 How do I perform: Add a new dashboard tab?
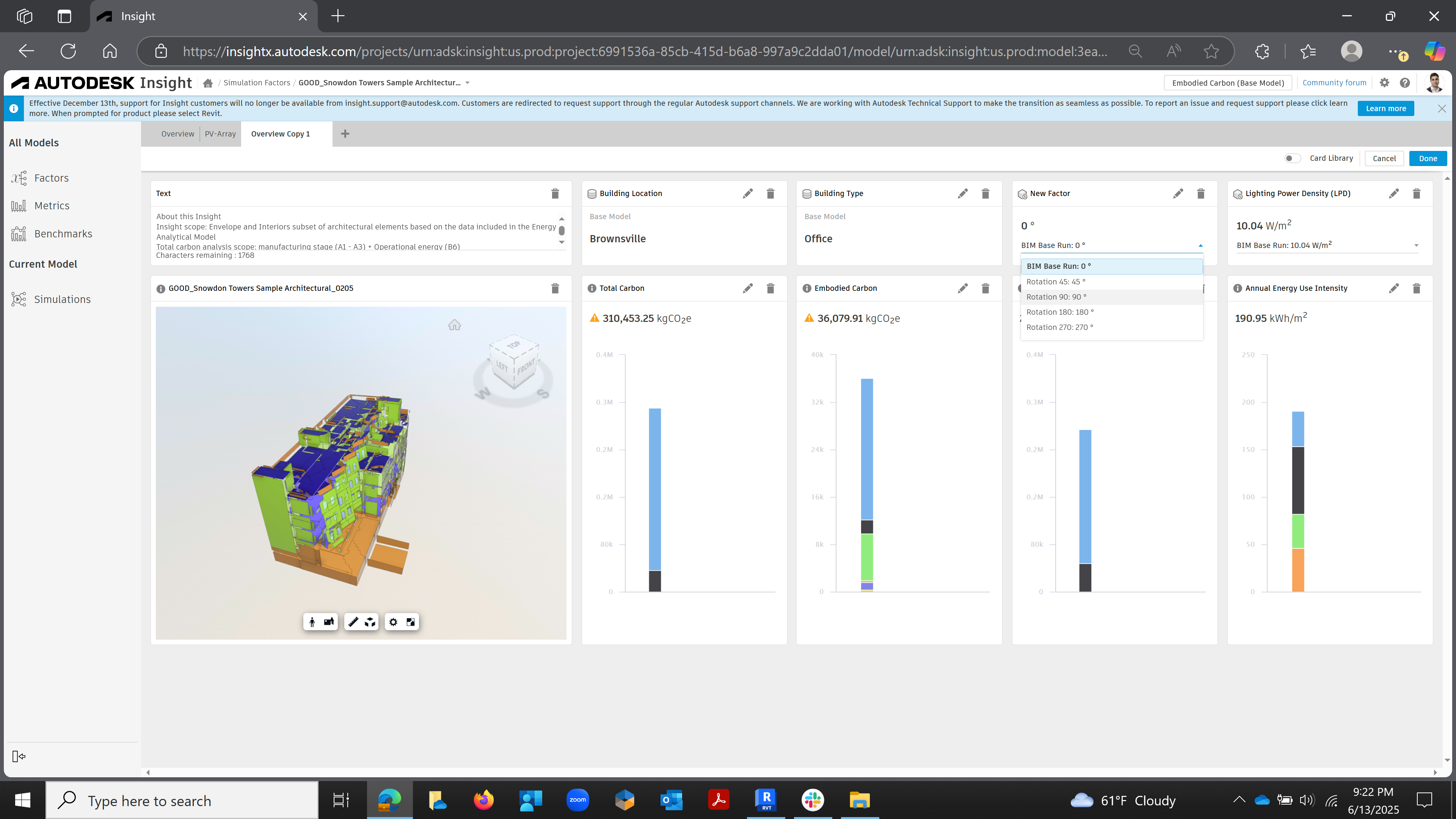point(345,134)
